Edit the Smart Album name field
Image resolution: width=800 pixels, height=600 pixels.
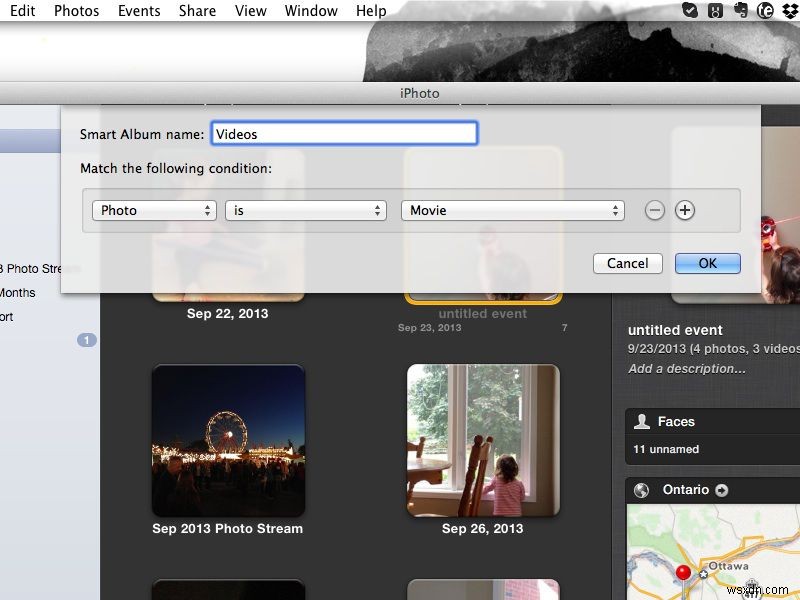coord(344,132)
